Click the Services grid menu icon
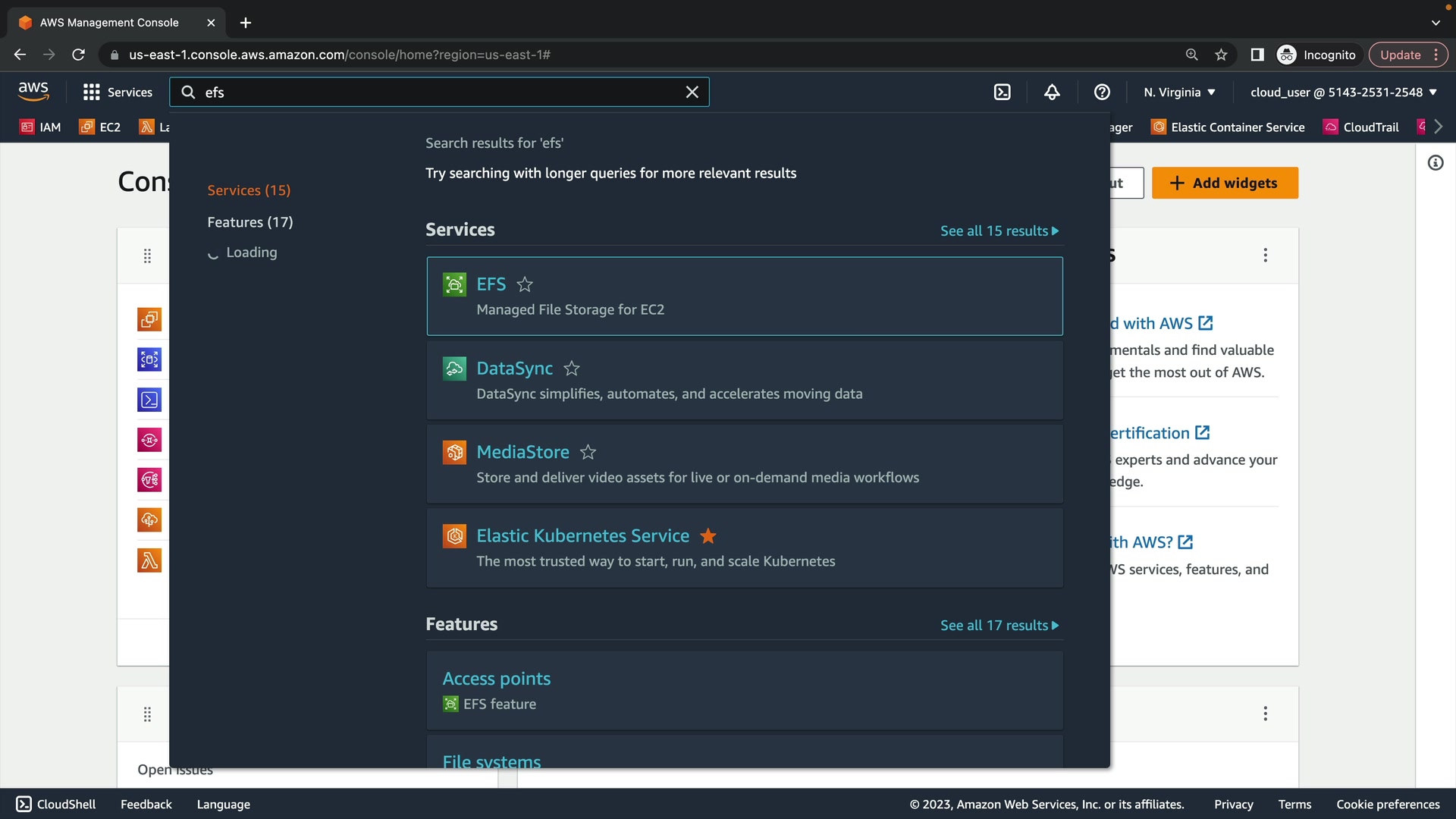Screen dimensions: 1456x819 coord(92,92)
